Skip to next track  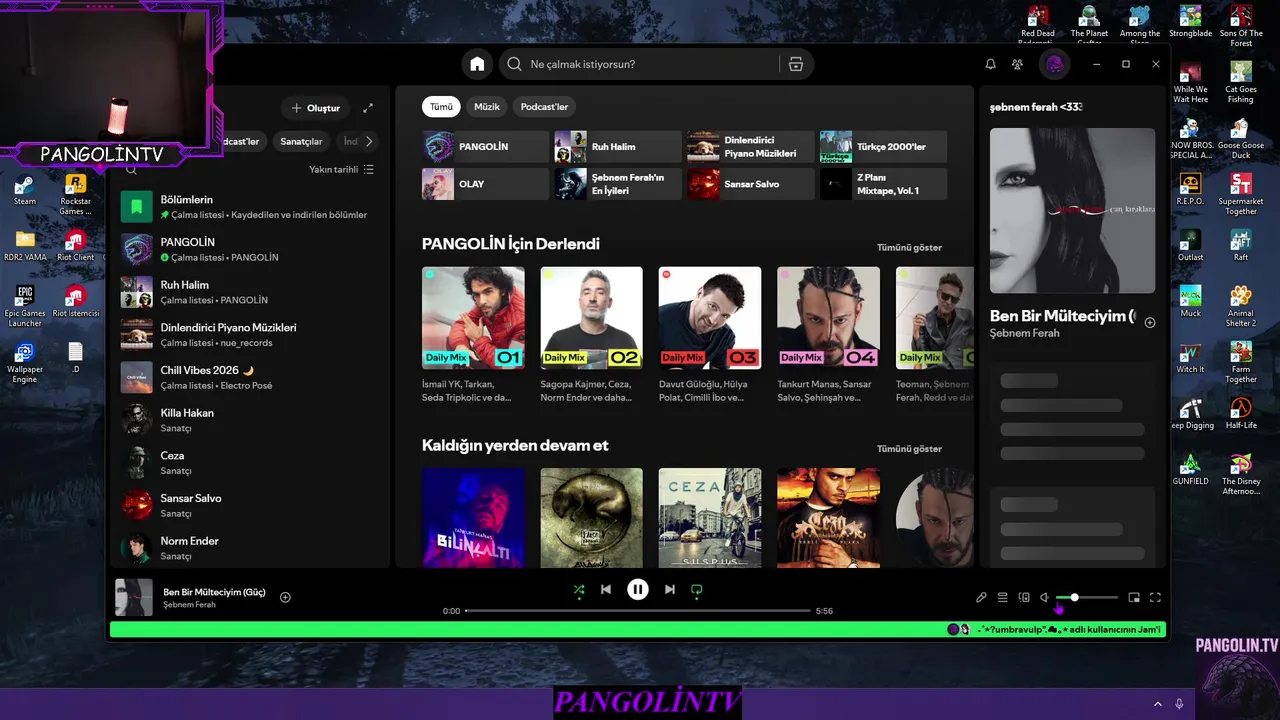click(670, 590)
